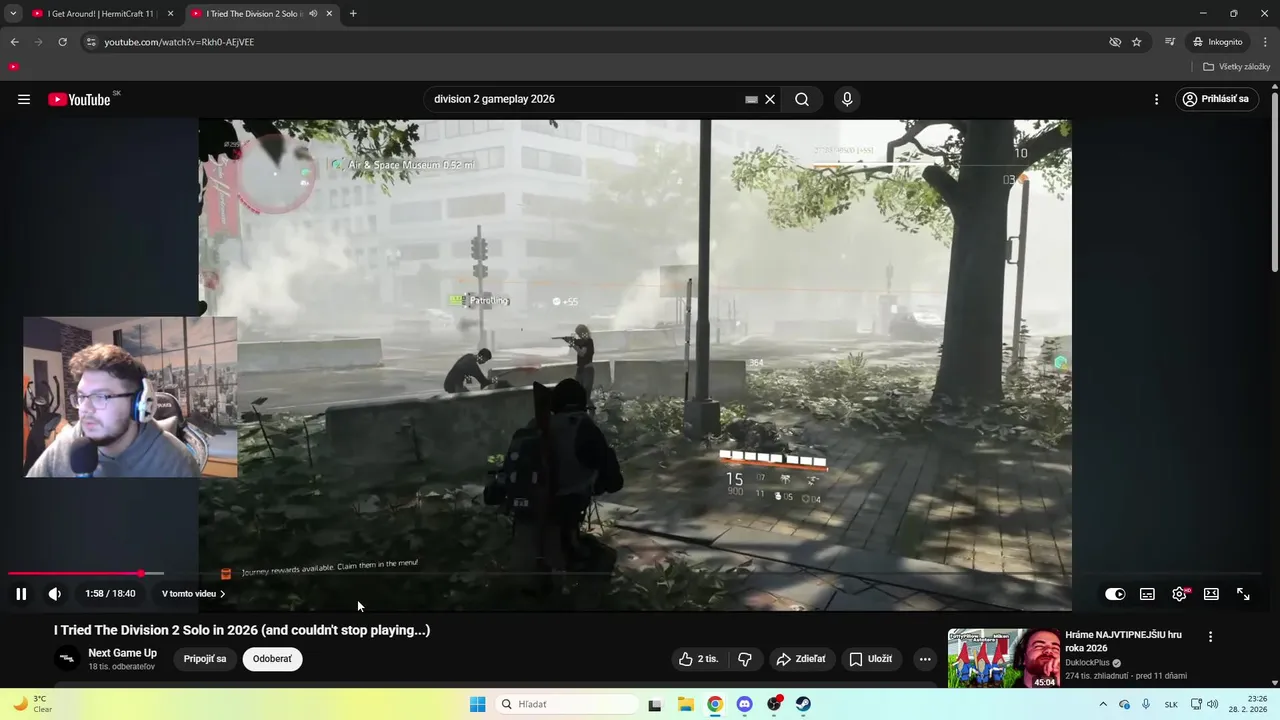Image resolution: width=1280 pixels, height=720 pixels.
Task: Open Chrome three-dot menu
Action: [1266, 42]
